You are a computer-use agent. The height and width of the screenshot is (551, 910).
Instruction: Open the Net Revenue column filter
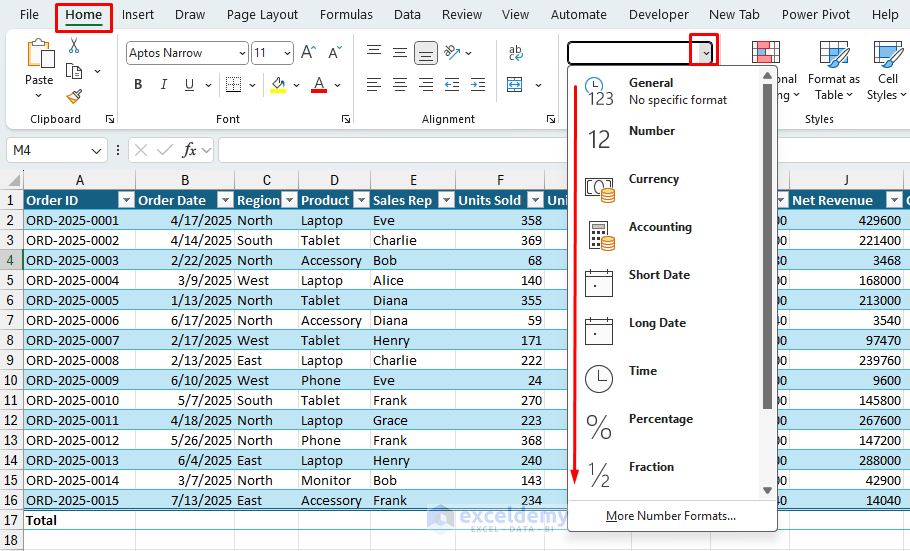pyautogui.click(x=894, y=200)
